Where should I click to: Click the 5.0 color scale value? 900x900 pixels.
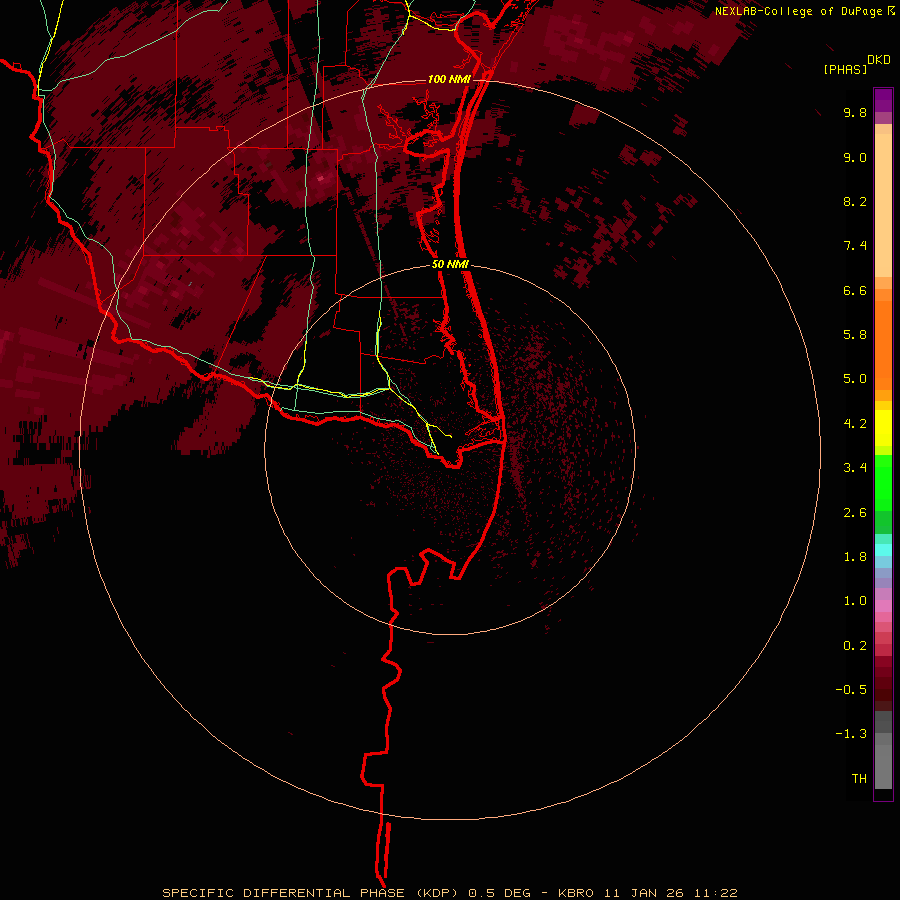point(855,379)
